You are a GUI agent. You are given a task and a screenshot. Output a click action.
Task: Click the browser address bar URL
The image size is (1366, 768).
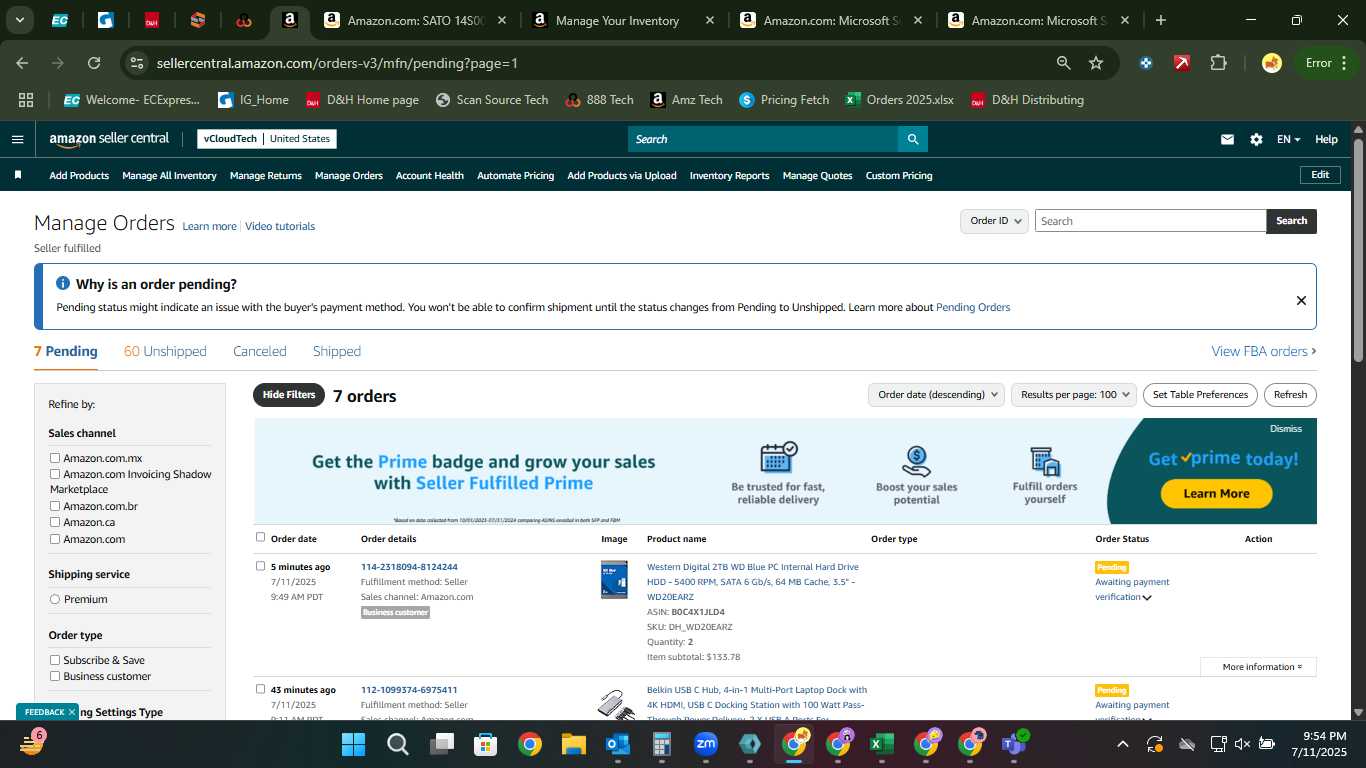(337, 63)
